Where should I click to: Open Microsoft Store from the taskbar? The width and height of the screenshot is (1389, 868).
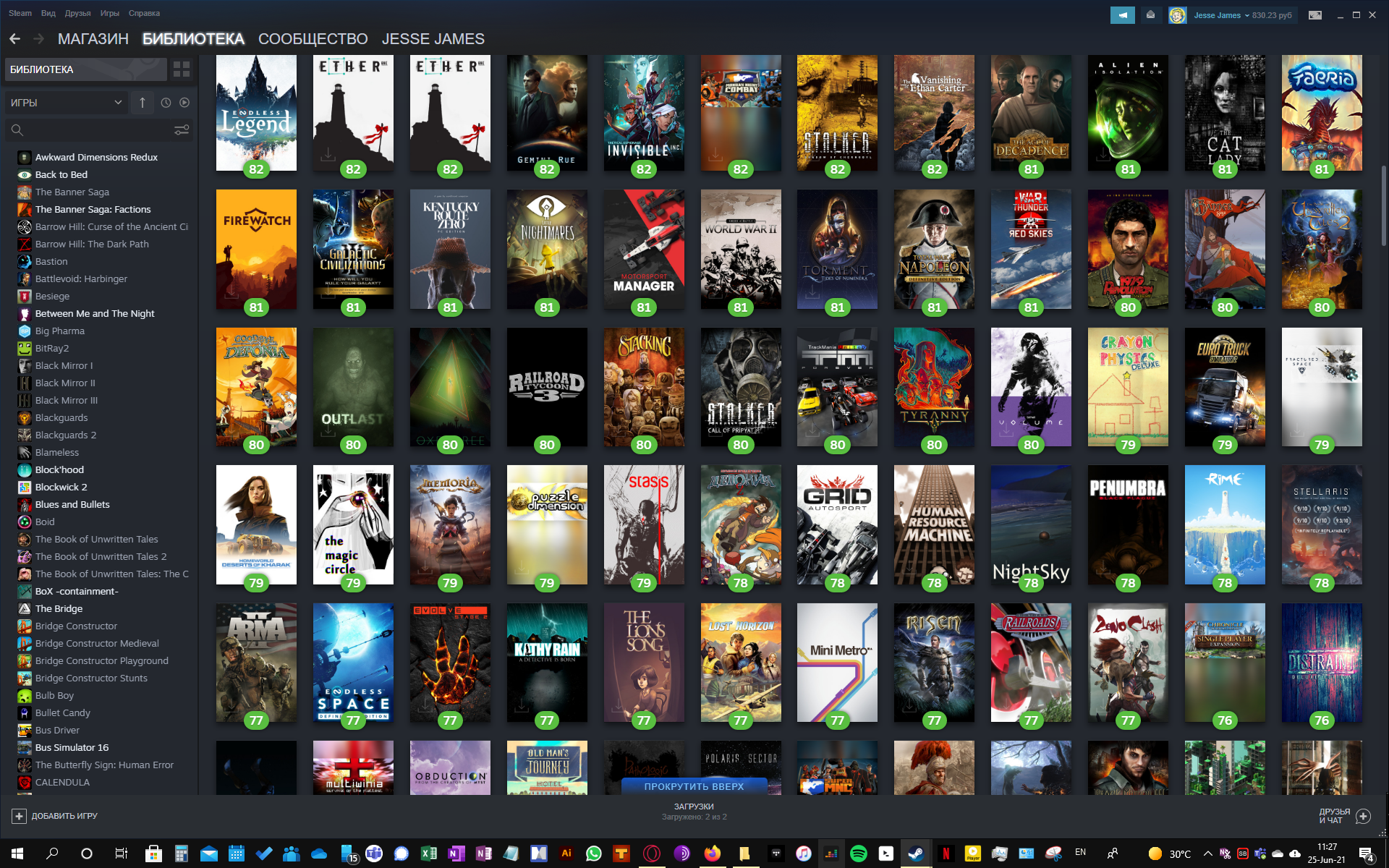coord(153,854)
